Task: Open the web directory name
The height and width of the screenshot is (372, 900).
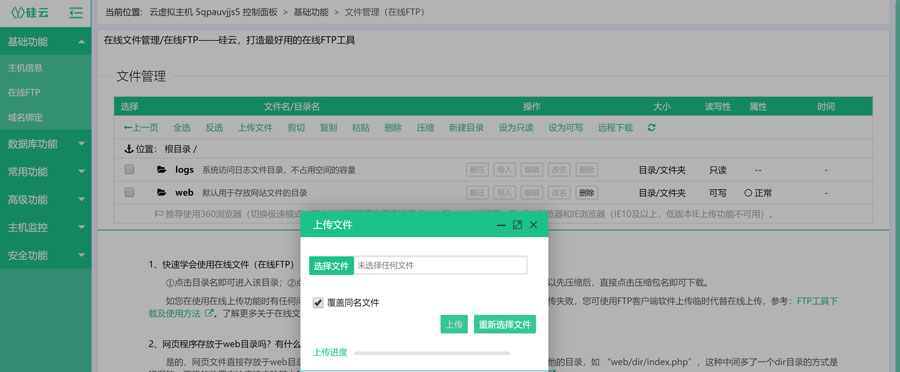Action: (x=184, y=193)
